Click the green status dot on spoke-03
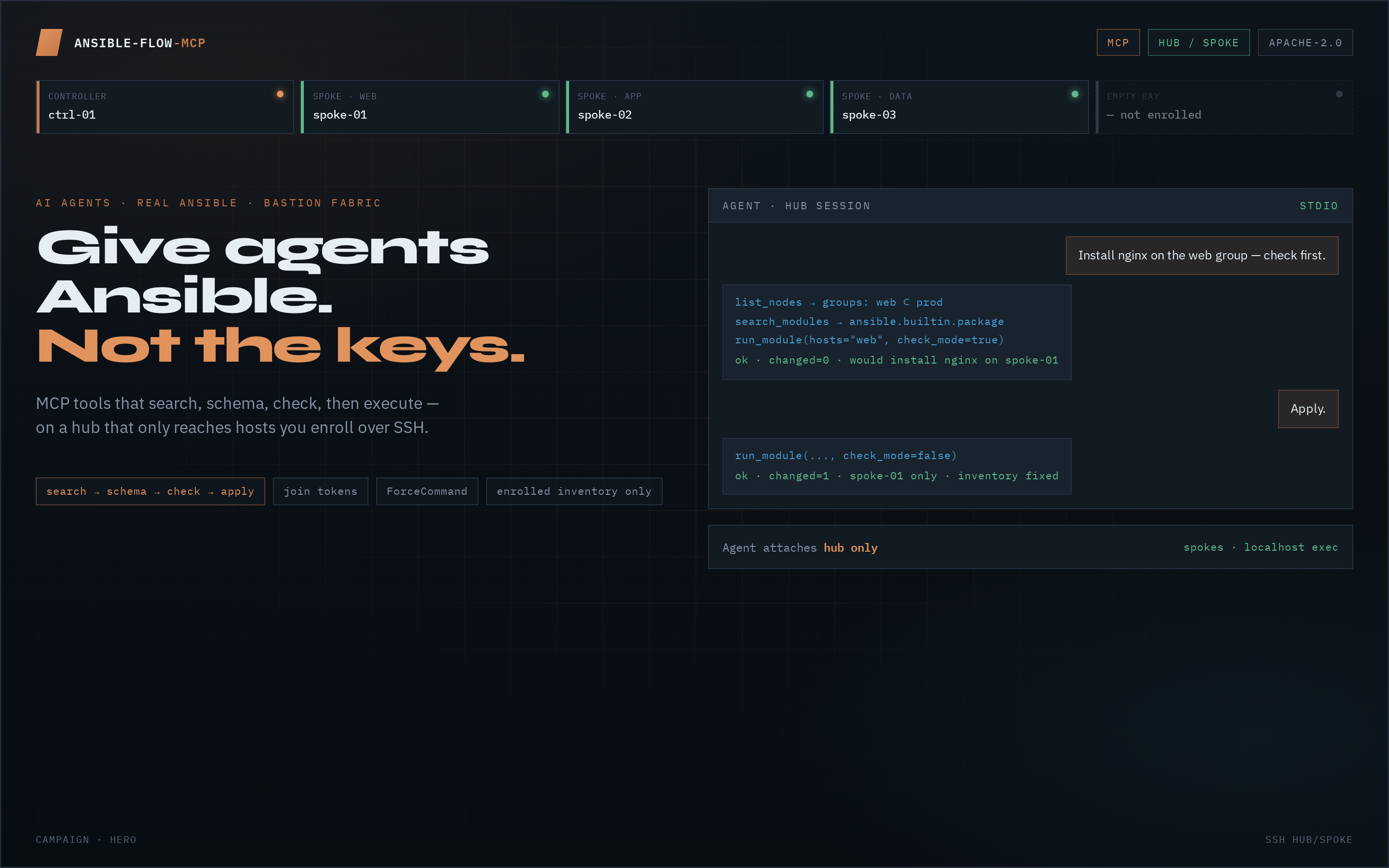 pos(1075,94)
